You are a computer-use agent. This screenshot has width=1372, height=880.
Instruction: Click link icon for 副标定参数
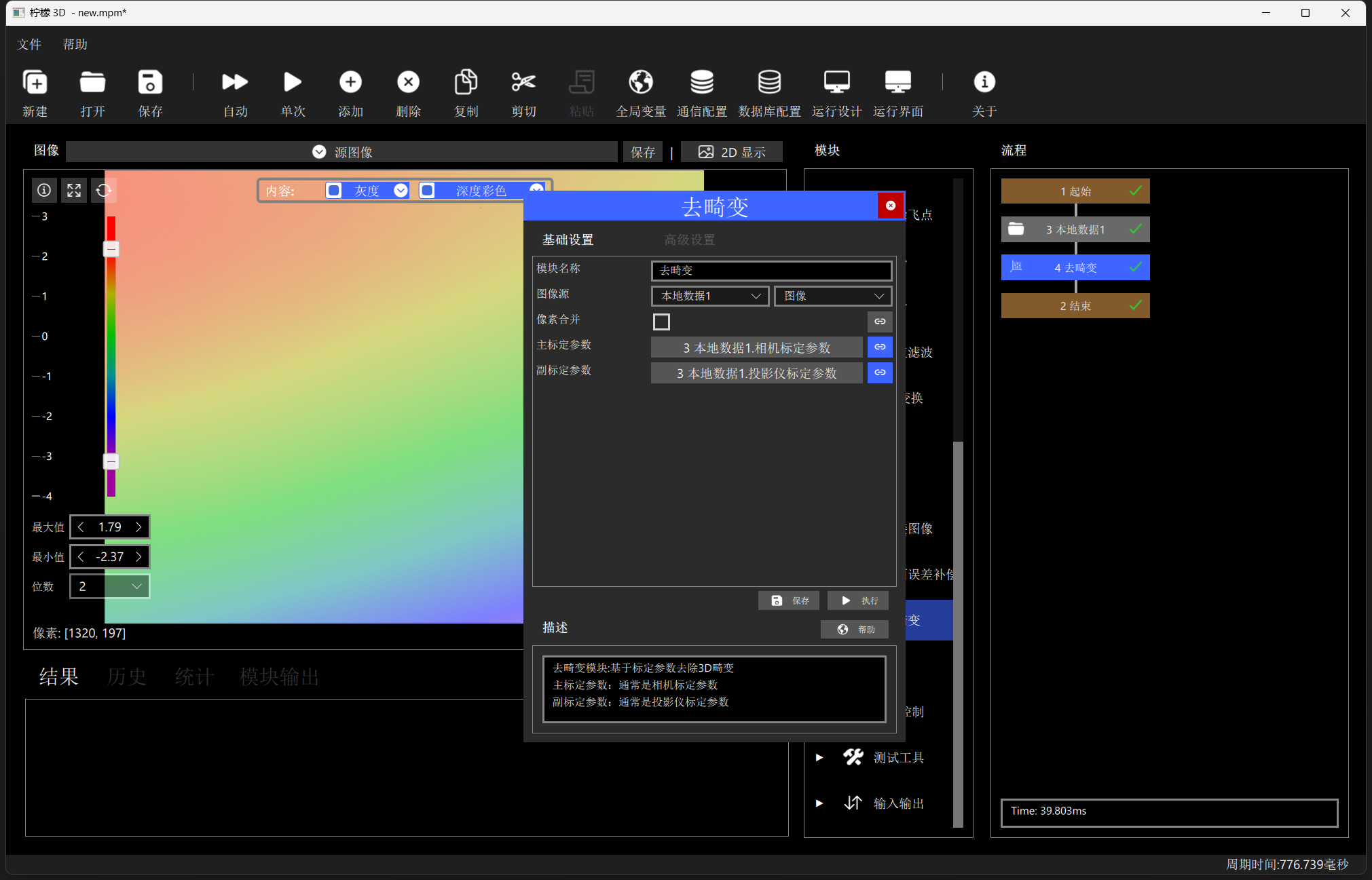point(880,372)
